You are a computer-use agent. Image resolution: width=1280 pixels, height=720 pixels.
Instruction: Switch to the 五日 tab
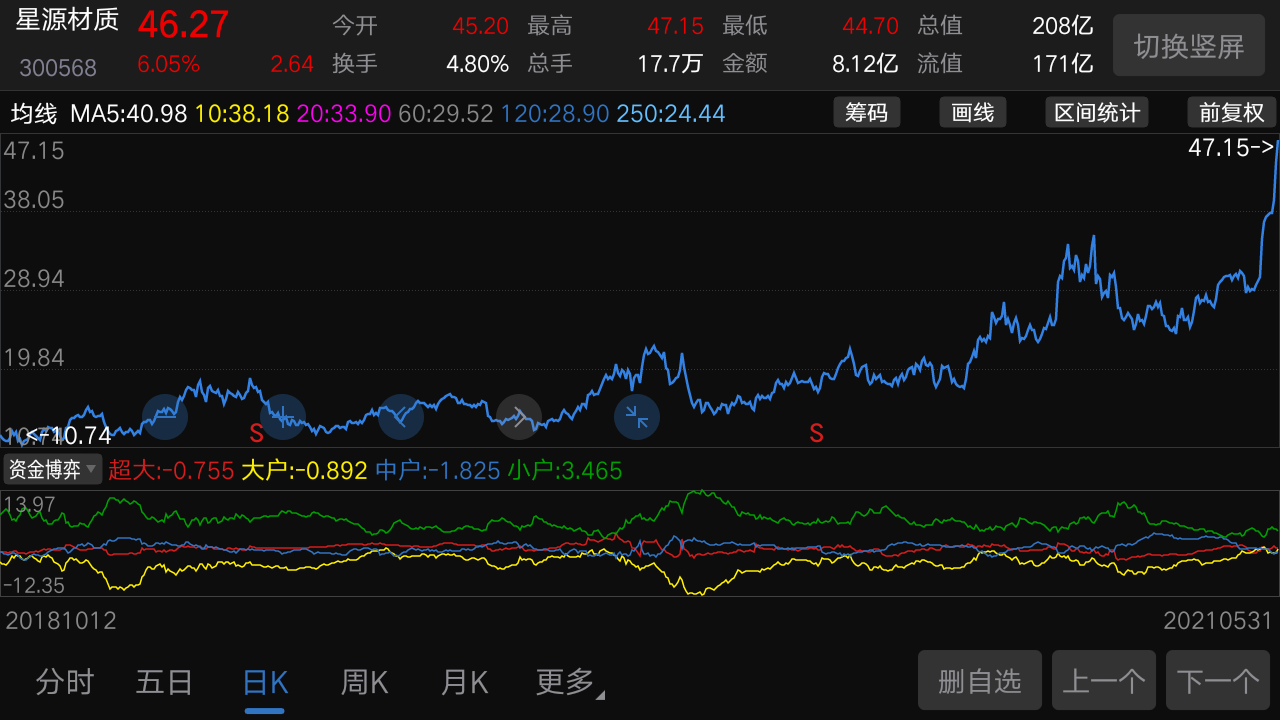tap(165, 682)
